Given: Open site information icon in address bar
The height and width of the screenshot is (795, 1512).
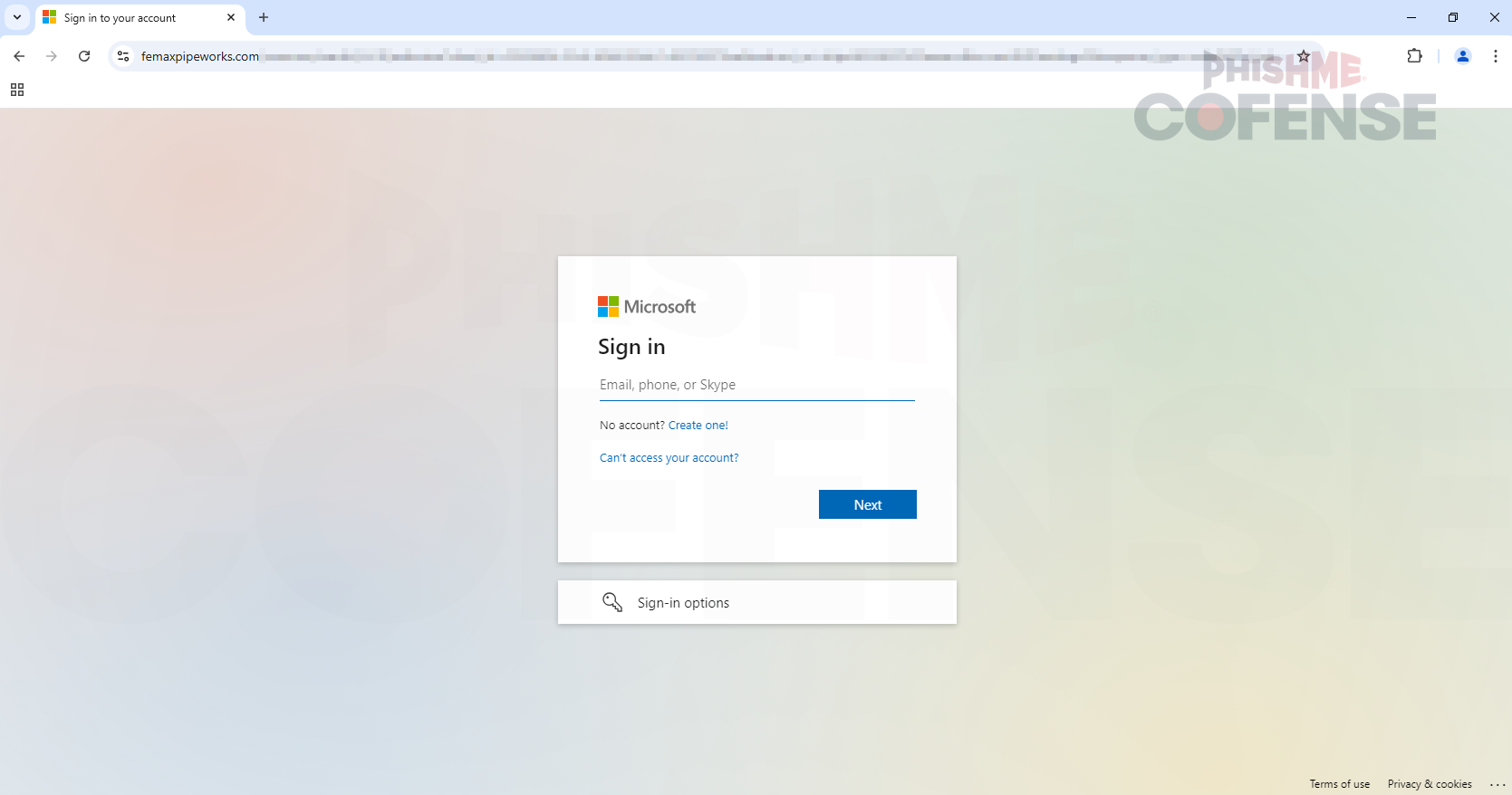Looking at the screenshot, I should [x=123, y=56].
